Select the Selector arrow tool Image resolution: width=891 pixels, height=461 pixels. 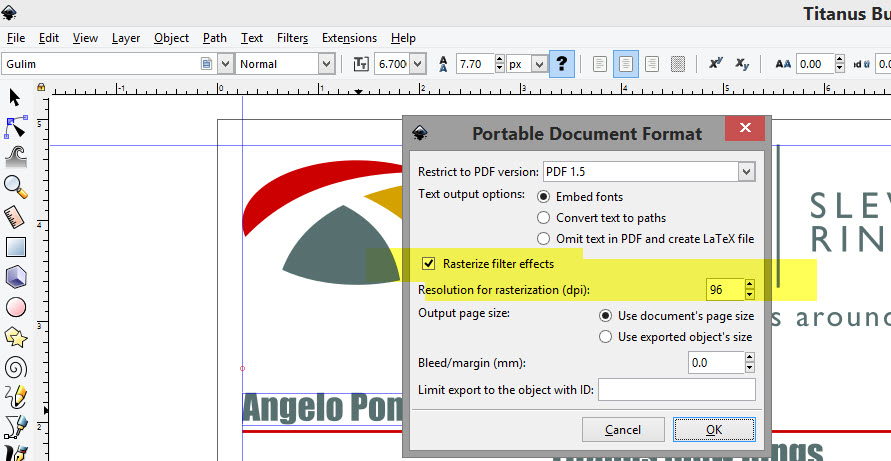click(15, 98)
